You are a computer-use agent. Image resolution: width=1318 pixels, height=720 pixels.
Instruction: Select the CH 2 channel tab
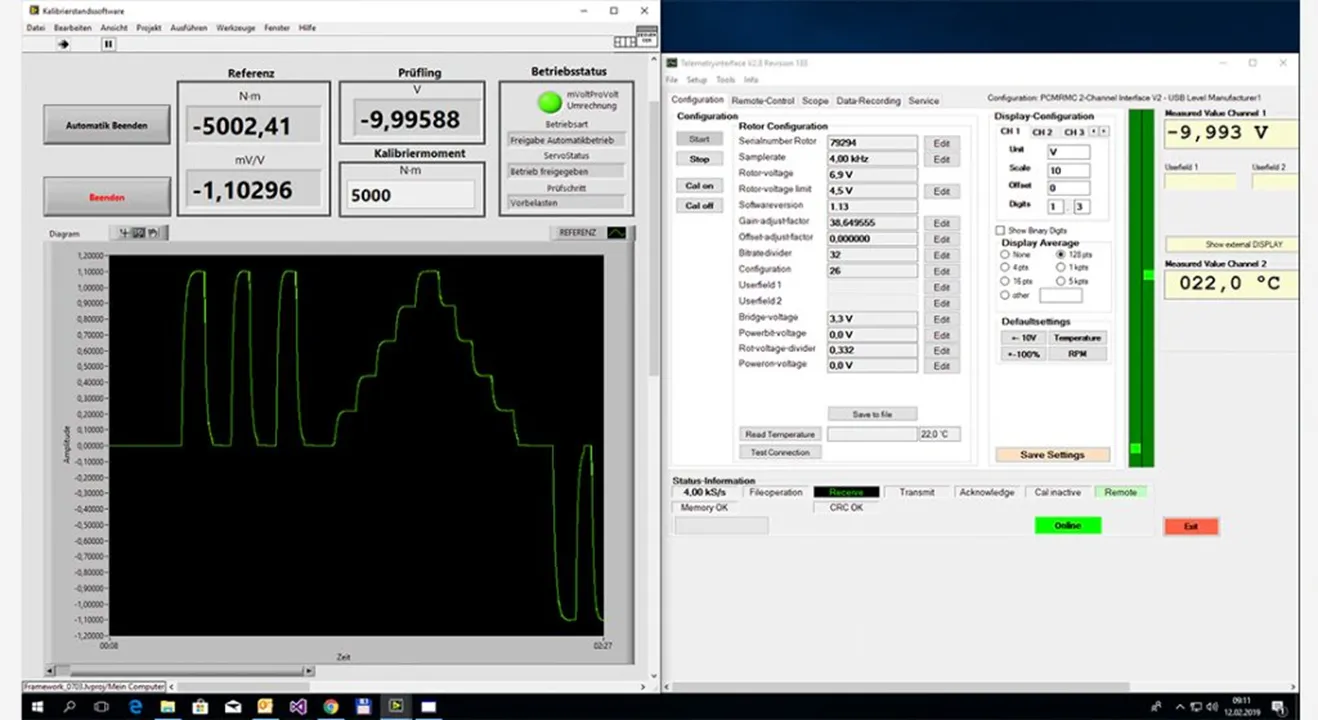coord(1042,132)
